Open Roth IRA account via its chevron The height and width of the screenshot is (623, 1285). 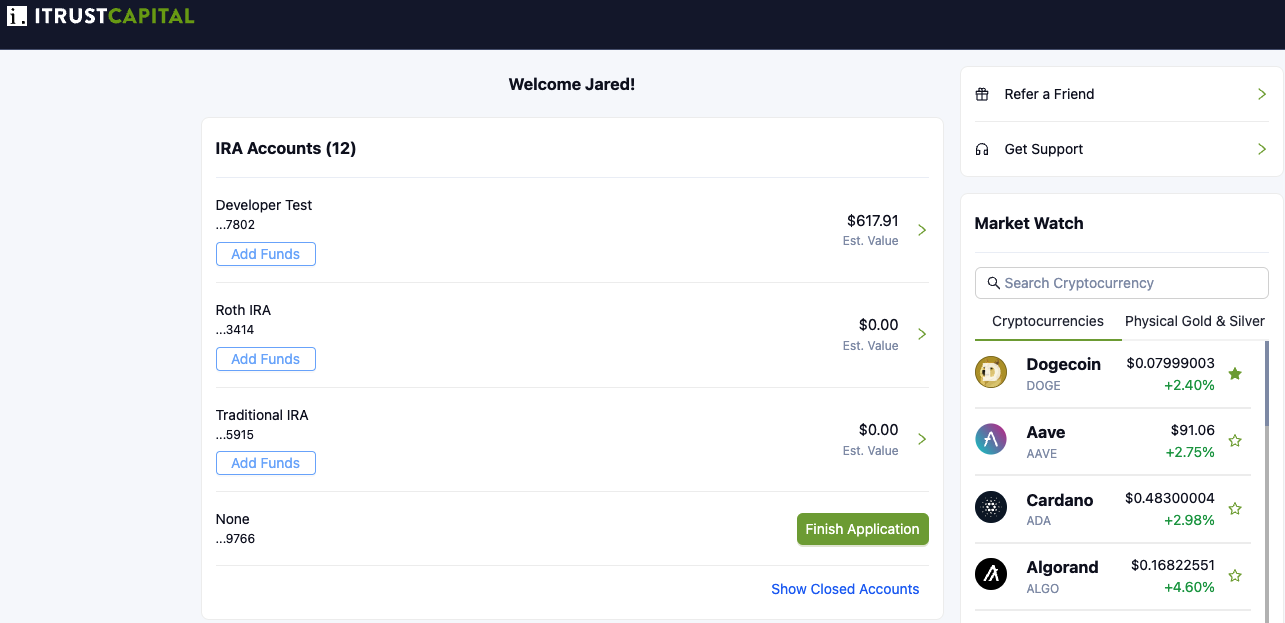(922, 334)
